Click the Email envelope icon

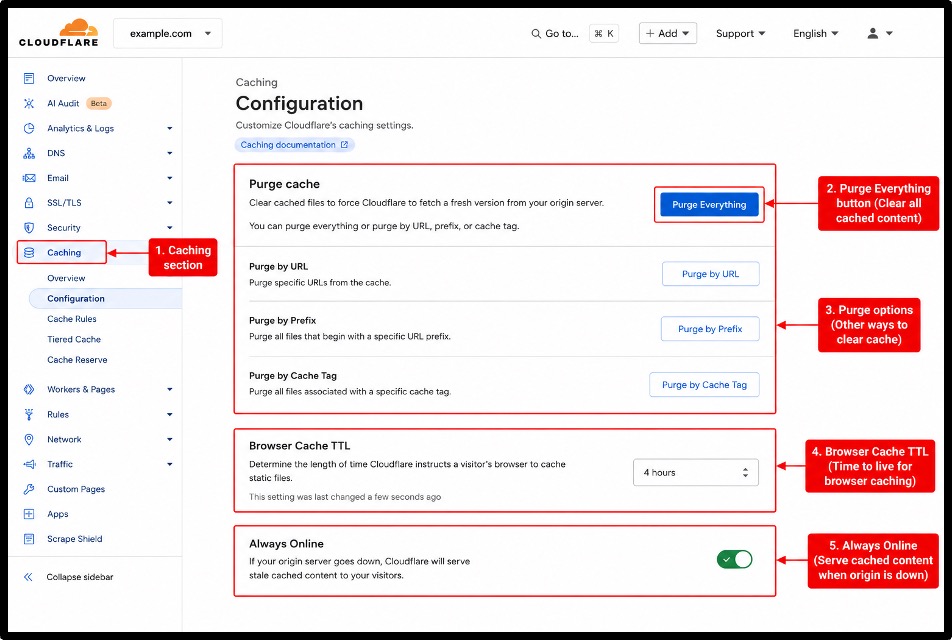point(29,178)
